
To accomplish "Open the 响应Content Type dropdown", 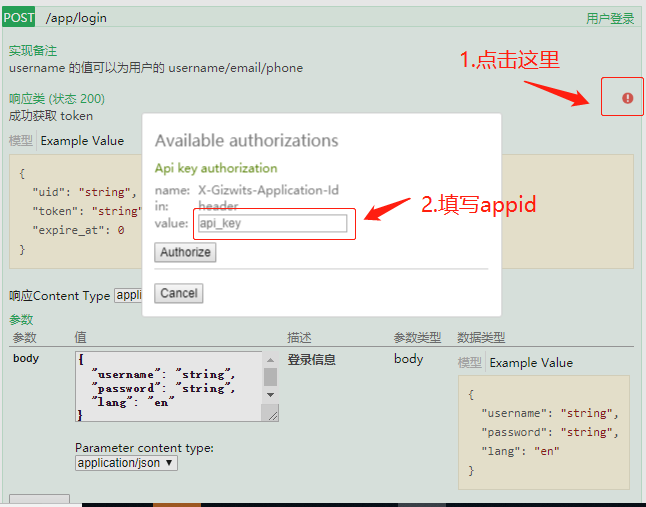I will coord(128,295).
